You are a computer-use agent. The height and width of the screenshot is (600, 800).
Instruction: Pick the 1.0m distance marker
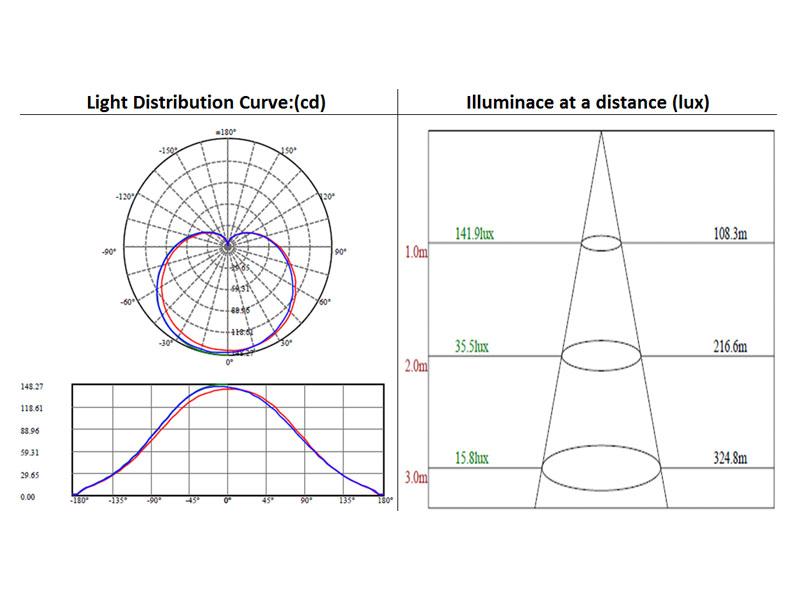coord(415,252)
